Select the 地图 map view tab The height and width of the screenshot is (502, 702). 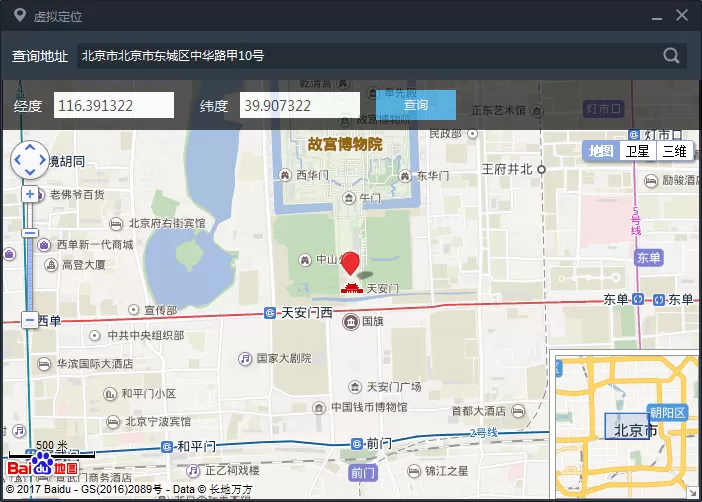click(601, 151)
